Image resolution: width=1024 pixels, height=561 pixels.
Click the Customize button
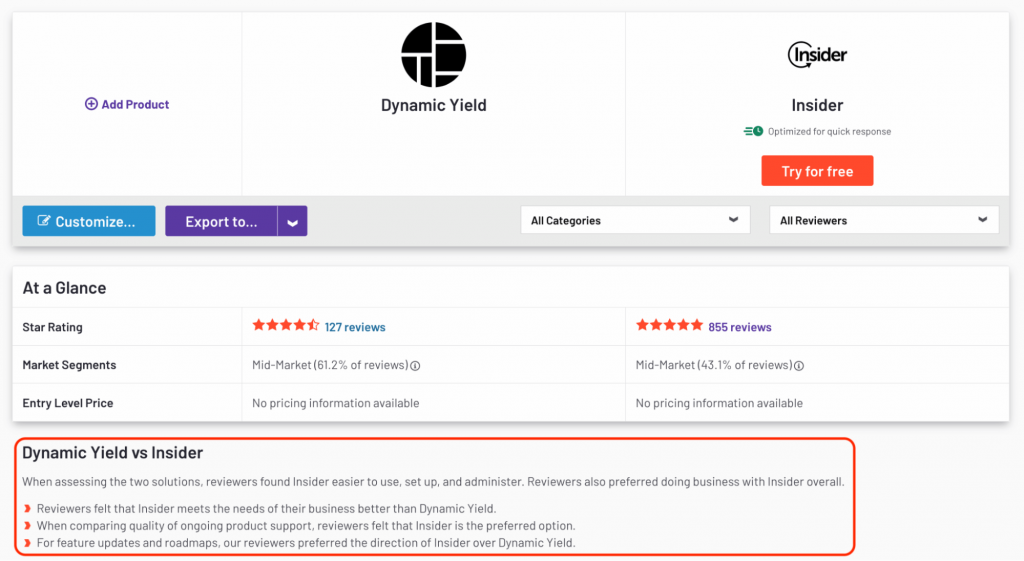(x=89, y=221)
